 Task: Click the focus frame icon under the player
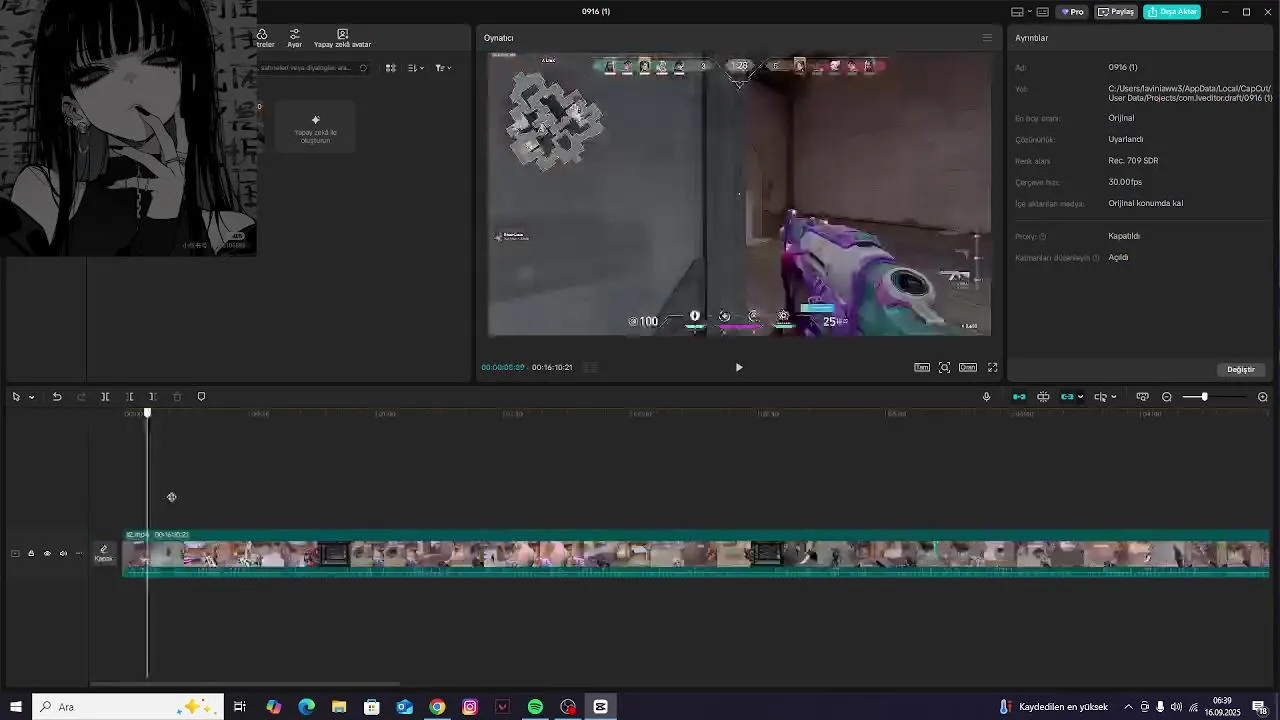tap(944, 368)
